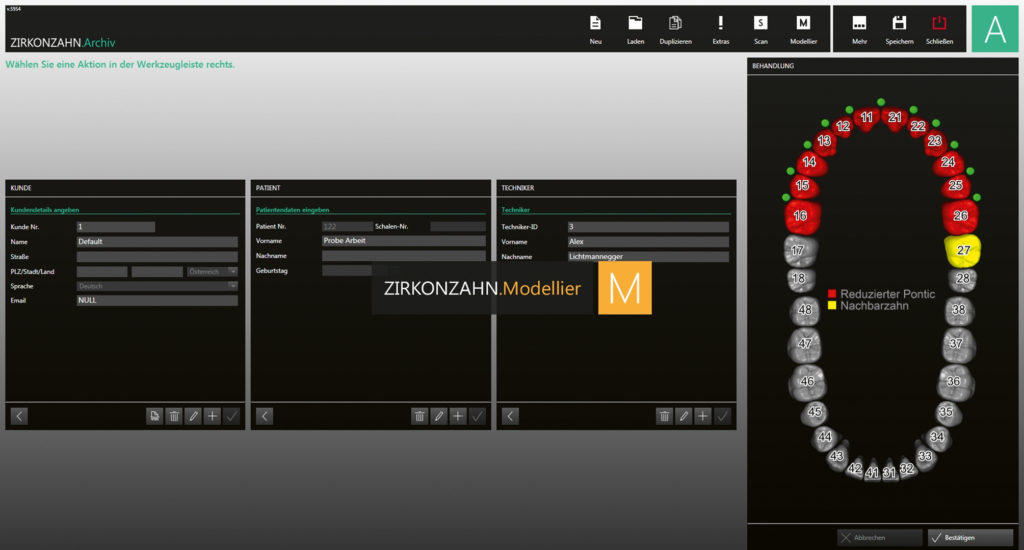Select the yellow tooth 27
Screen dimensions: 1024x550
coord(963,250)
